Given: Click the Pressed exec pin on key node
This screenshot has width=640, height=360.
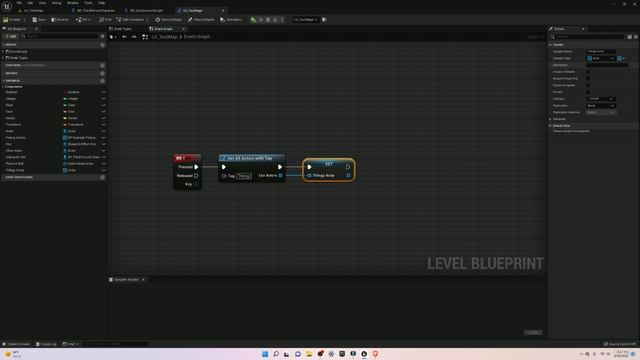Looking at the screenshot, I should [196, 167].
